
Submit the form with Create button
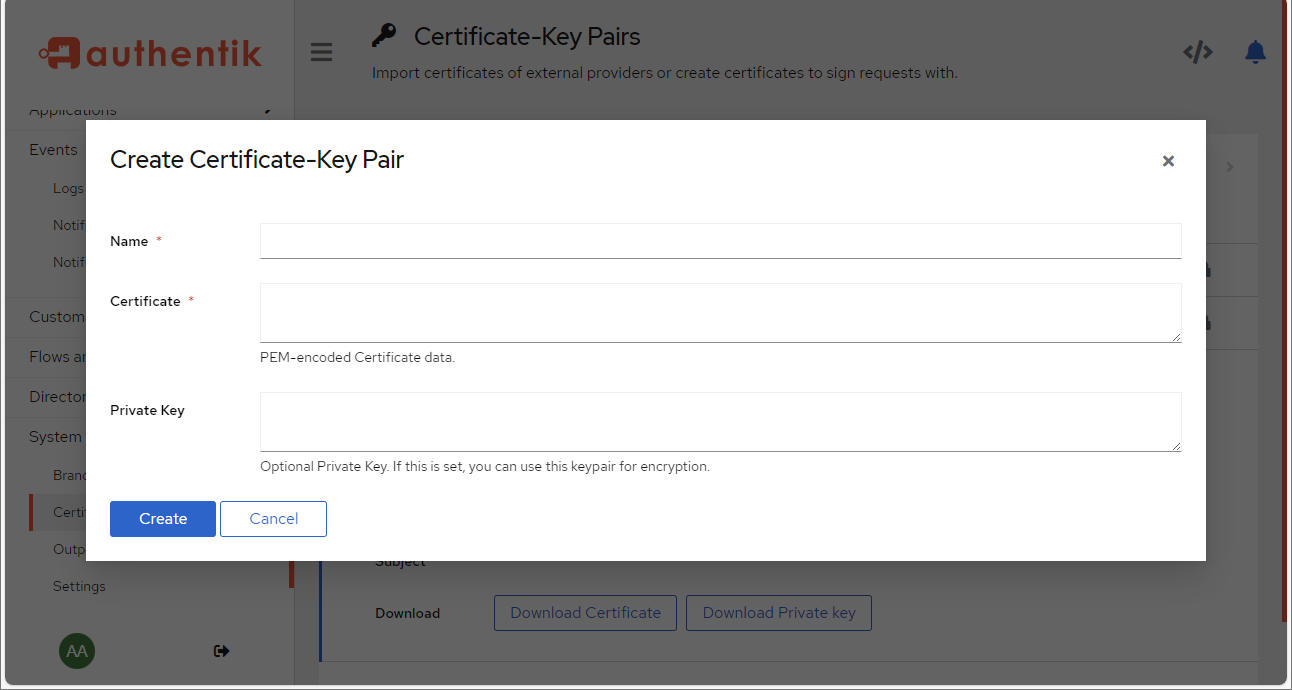pyautogui.click(x=163, y=519)
